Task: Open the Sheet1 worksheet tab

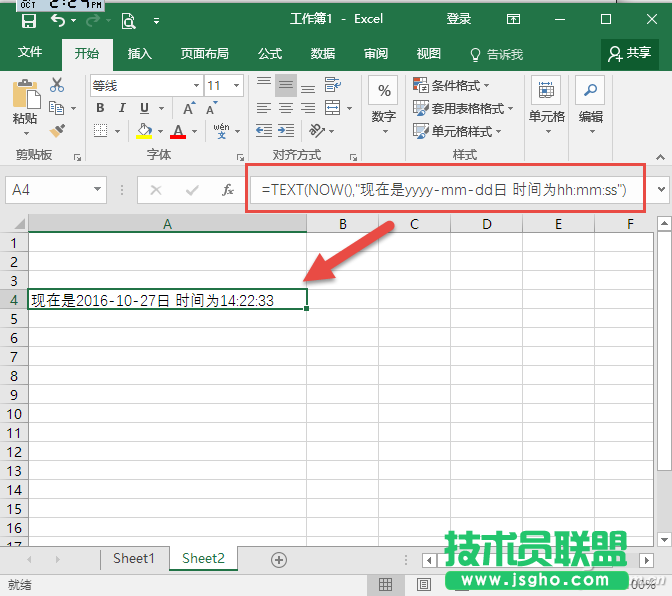Action: (x=133, y=558)
